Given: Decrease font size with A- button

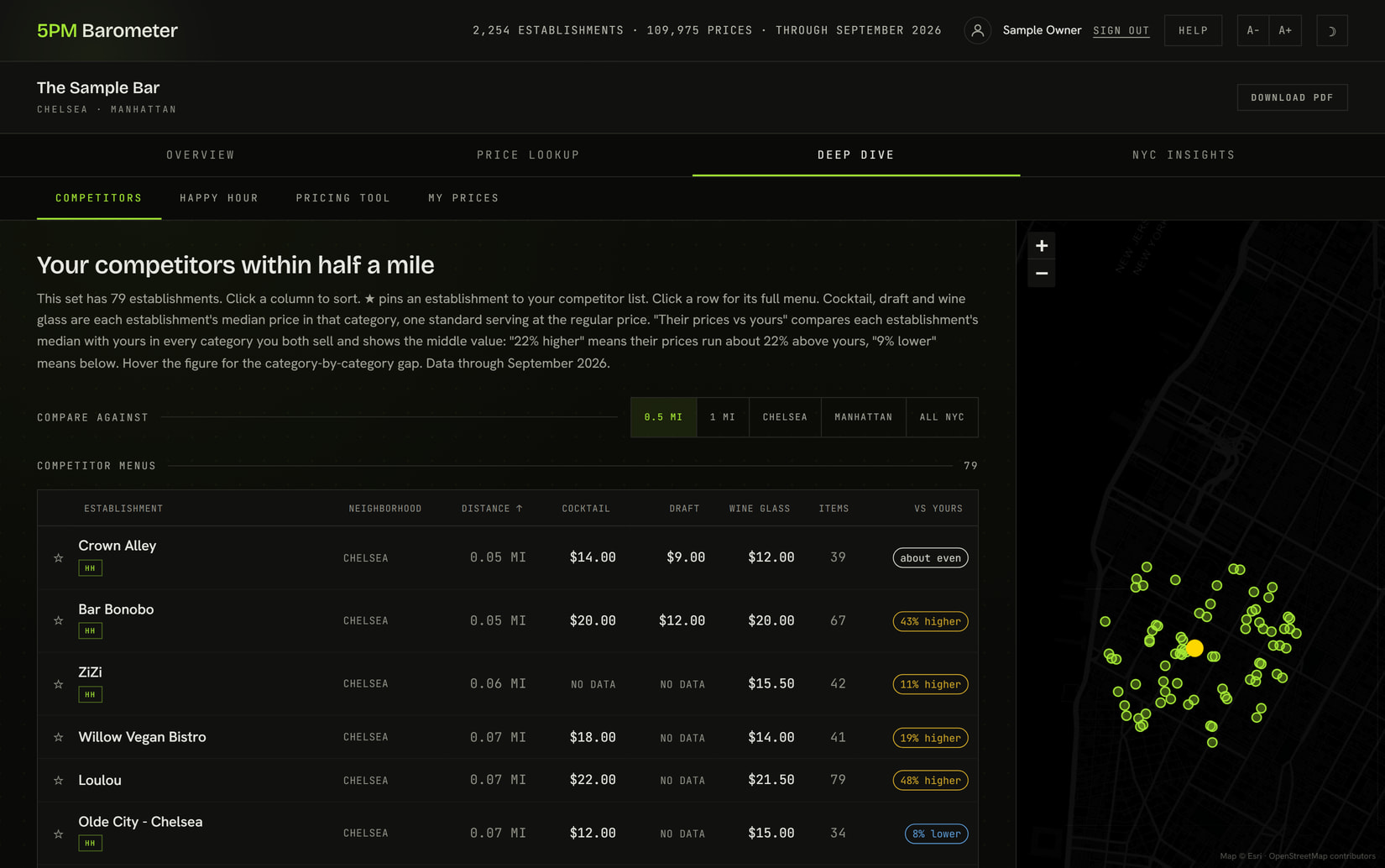Looking at the screenshot, I should pos(1252,31).
